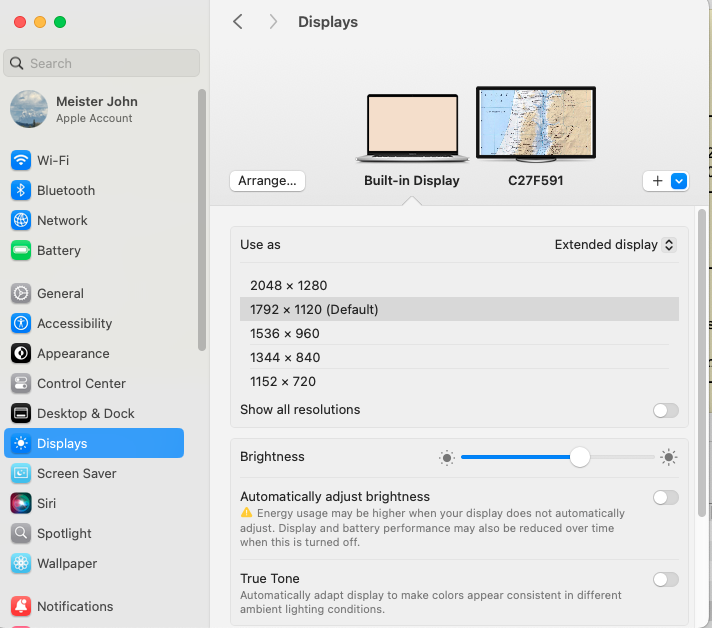The height and width of the screenshot is (628, 712).
Task: Expand the add display dropdown arrow
Action: [x=679, y=181]
